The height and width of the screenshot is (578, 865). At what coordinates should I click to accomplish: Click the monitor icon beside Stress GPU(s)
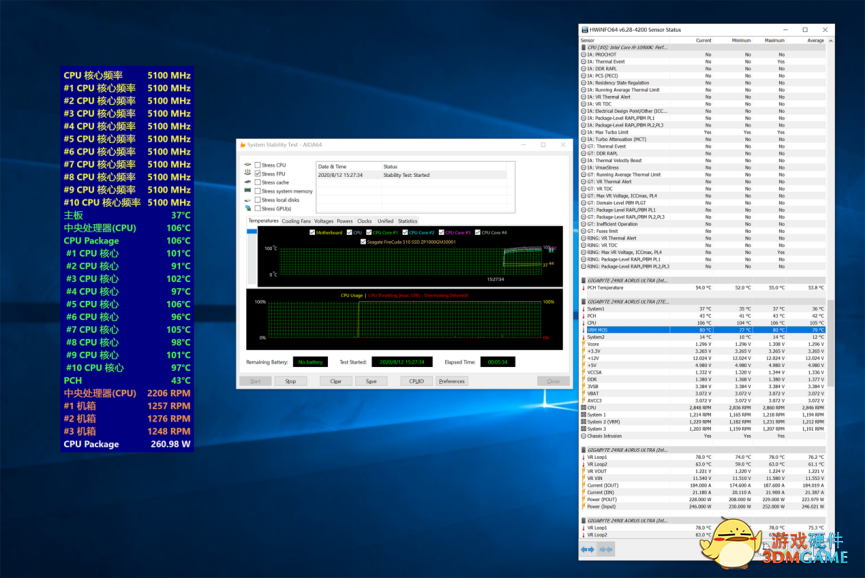point(248,208)
